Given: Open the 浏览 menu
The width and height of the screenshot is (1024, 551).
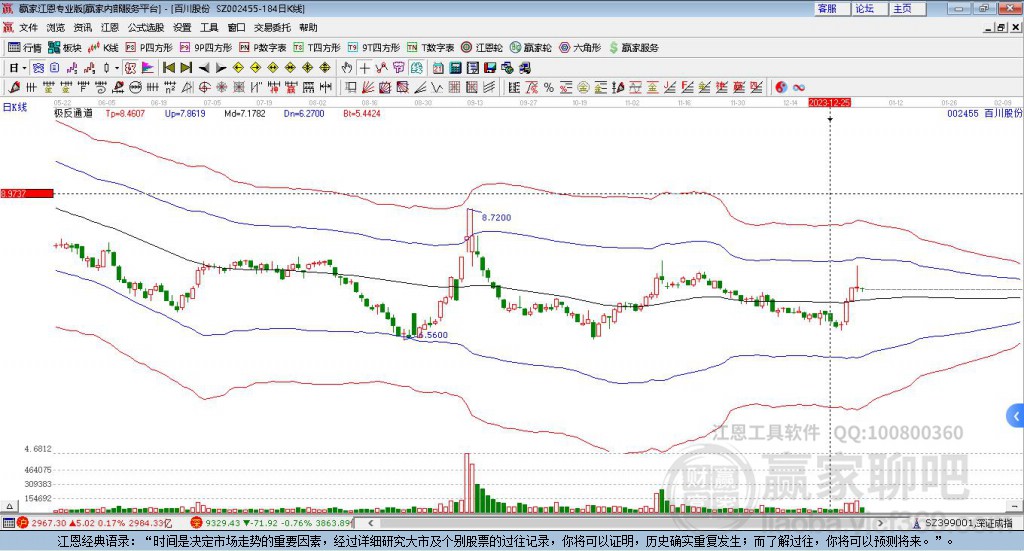Looking at the screenshot, I should (x=56, y=27).
